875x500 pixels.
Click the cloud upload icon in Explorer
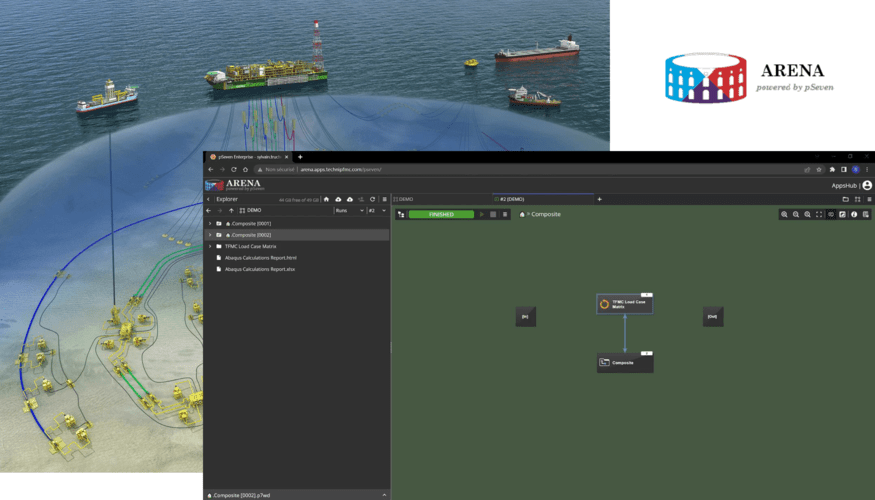click(x=338, y=199)
